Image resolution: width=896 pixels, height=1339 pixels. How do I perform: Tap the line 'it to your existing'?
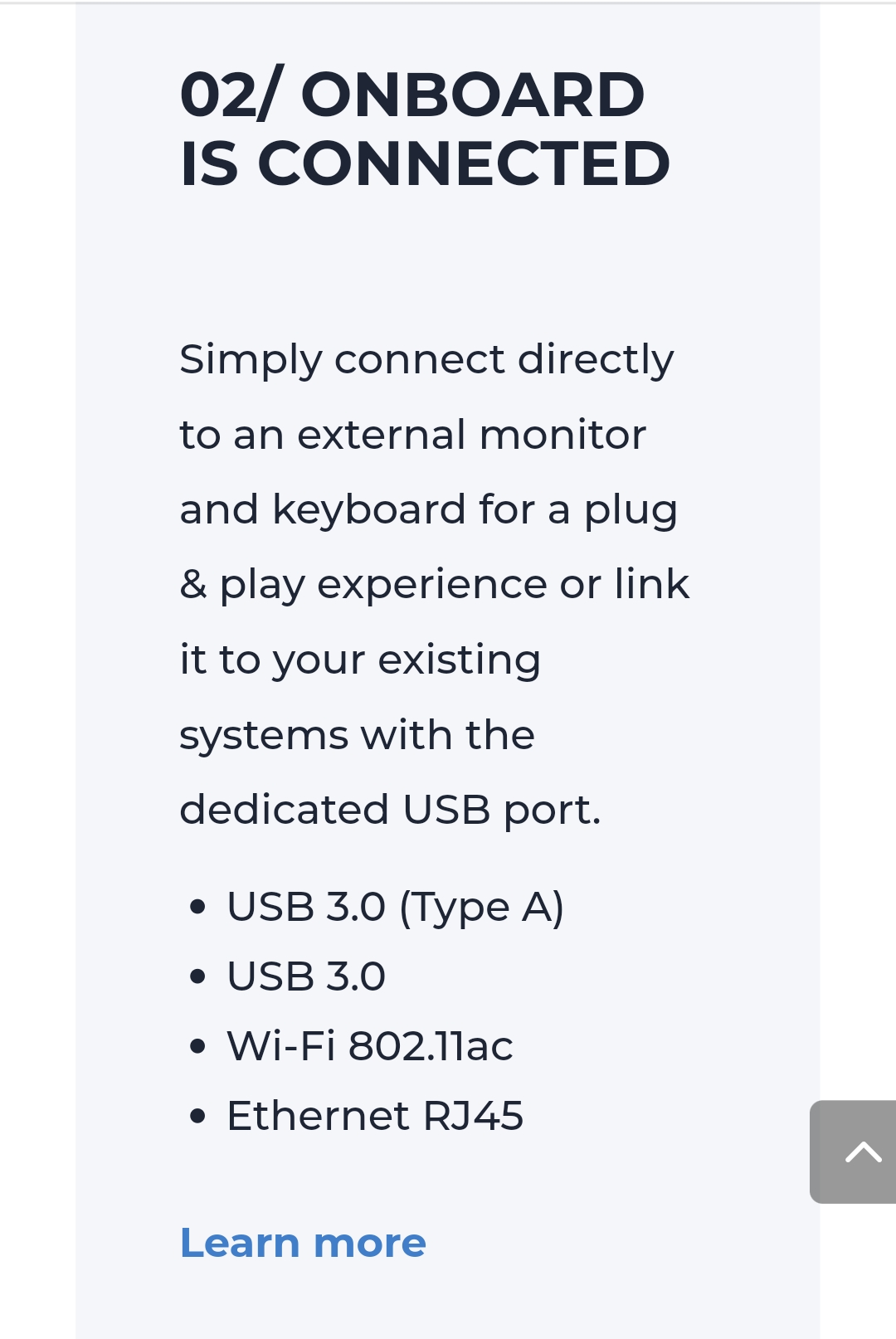click(360, 660)
